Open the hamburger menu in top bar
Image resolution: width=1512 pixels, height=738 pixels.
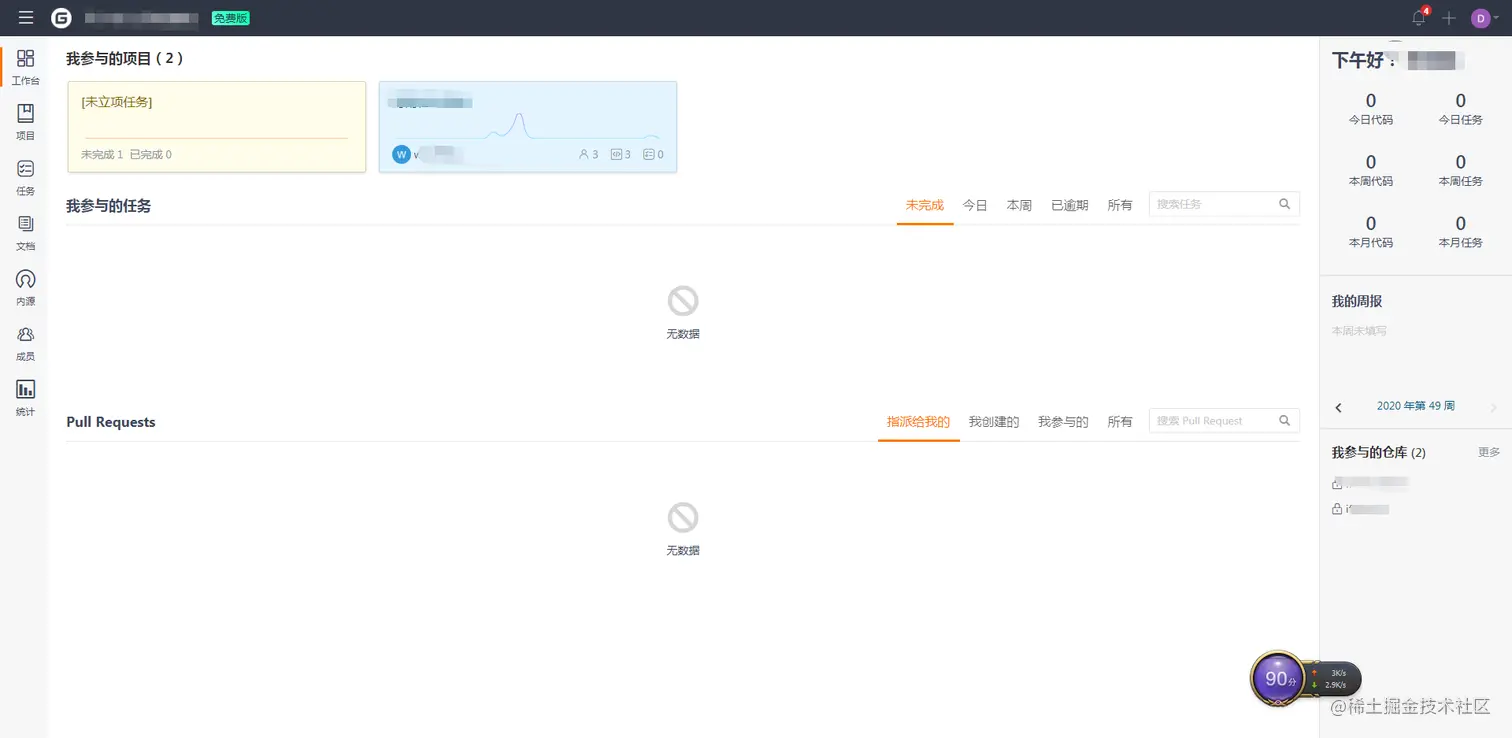[x=26, y=18]
